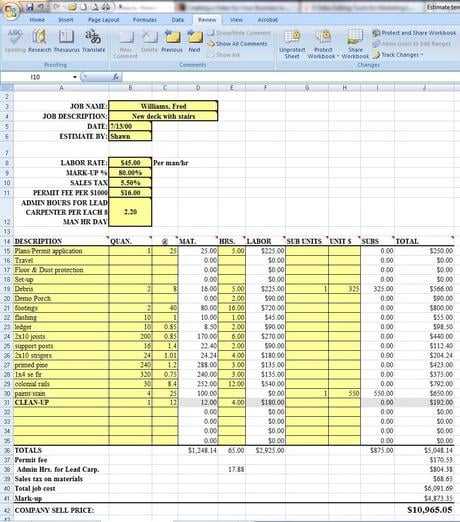Select the date cell 7/13/00
Screen dimensions: 460x522
(130, 126)
